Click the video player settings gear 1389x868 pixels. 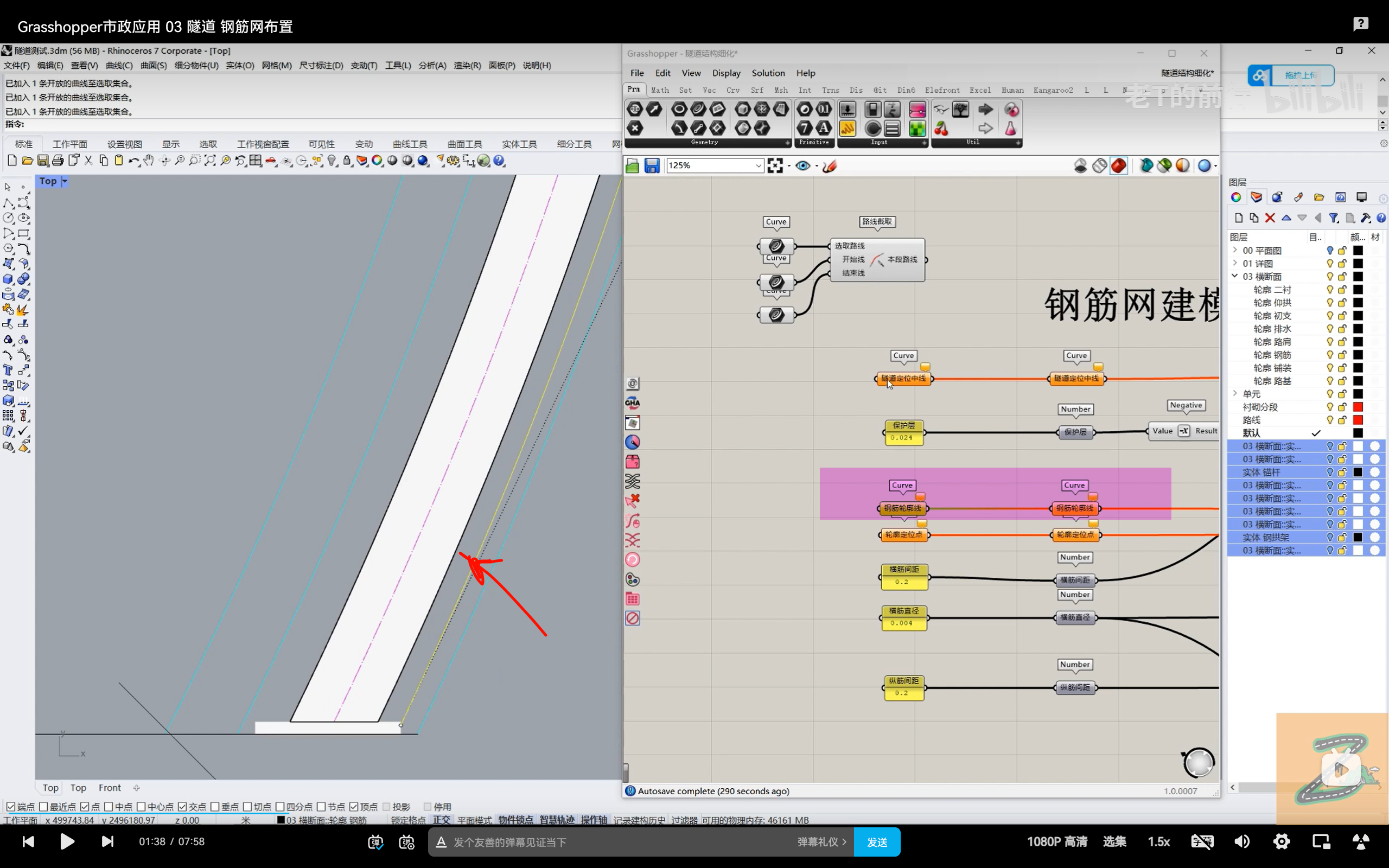point(1282,841)
